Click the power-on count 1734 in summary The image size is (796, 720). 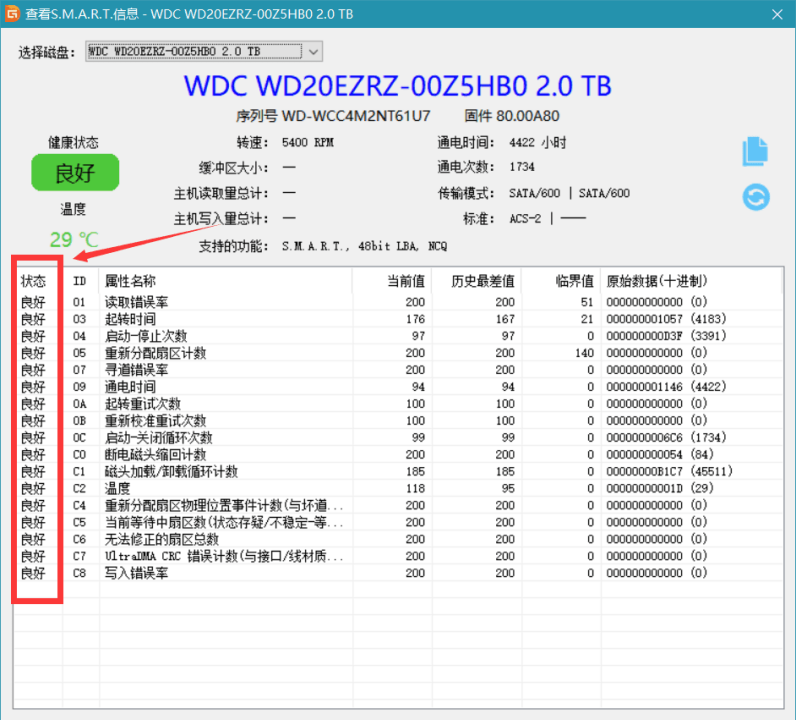522,167
